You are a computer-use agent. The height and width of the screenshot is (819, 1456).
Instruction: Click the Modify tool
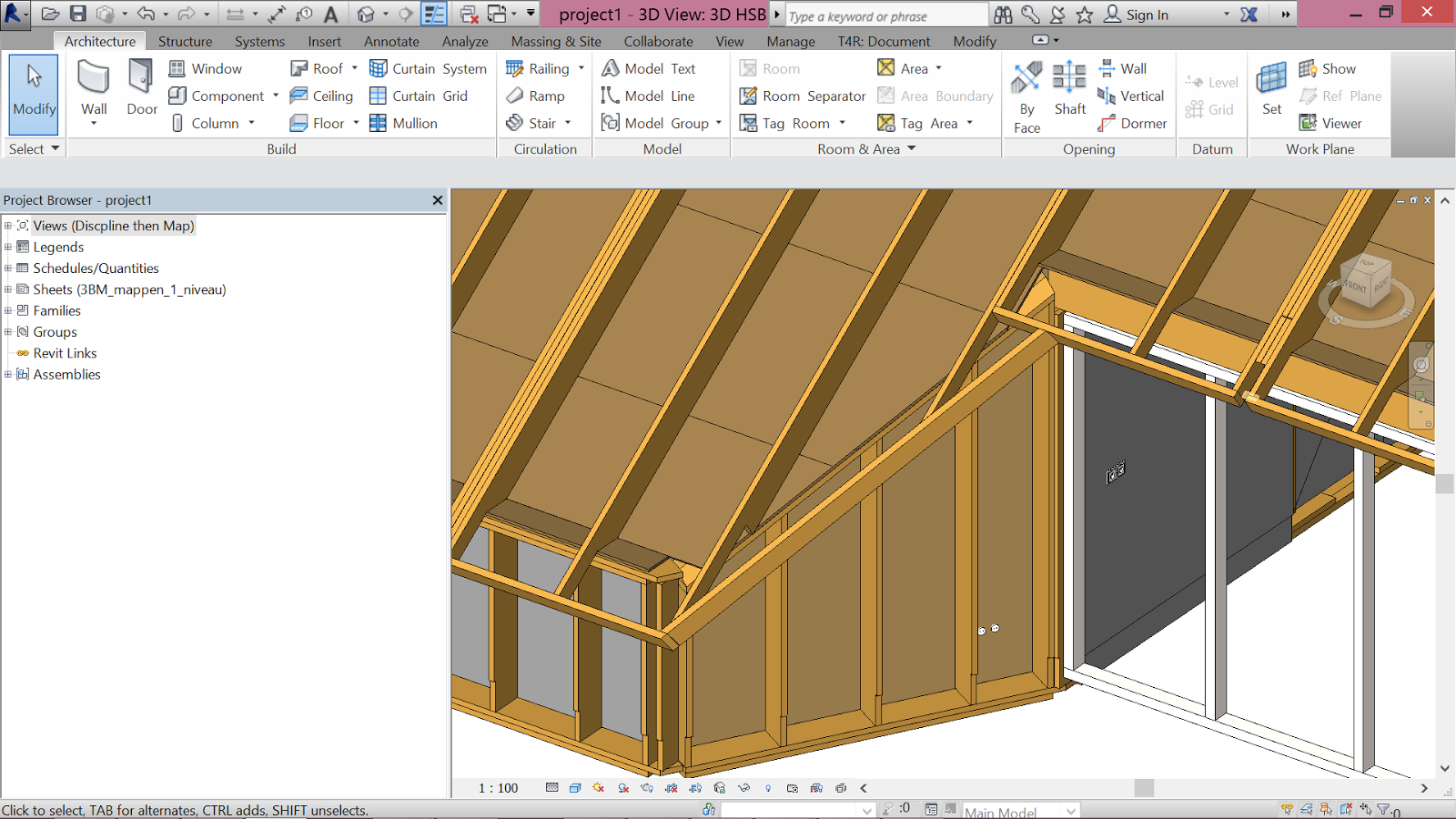pyautogui.click(x=35, y=94)
